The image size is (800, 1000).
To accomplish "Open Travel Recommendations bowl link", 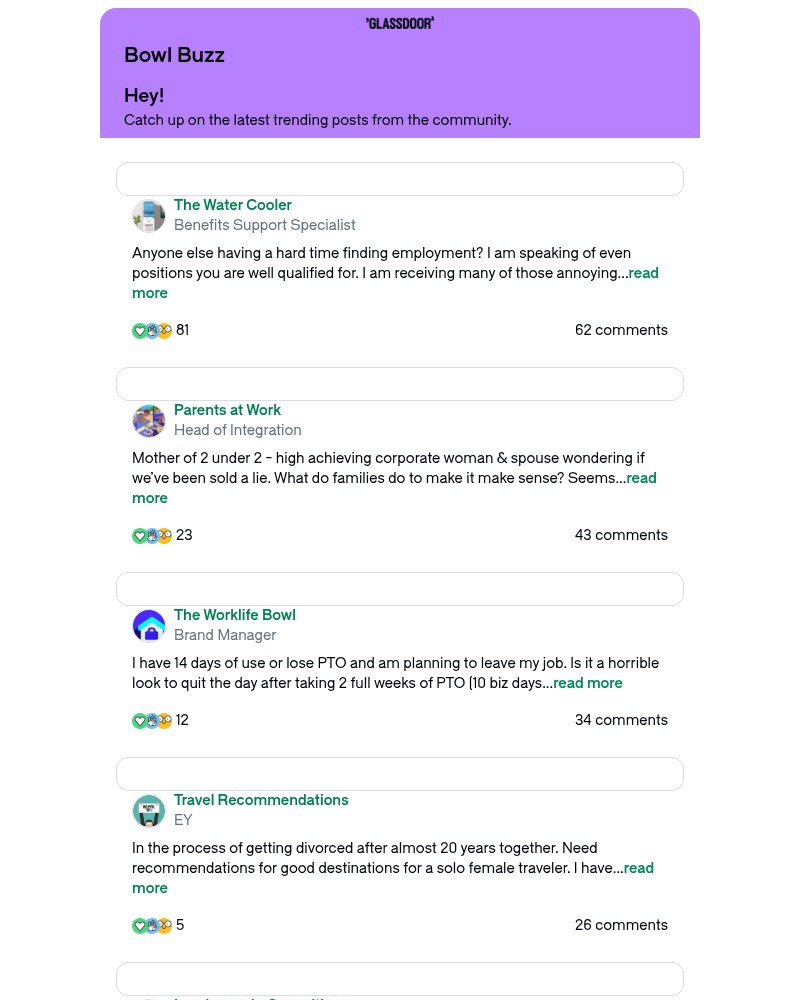I will [x=261, y=800].
